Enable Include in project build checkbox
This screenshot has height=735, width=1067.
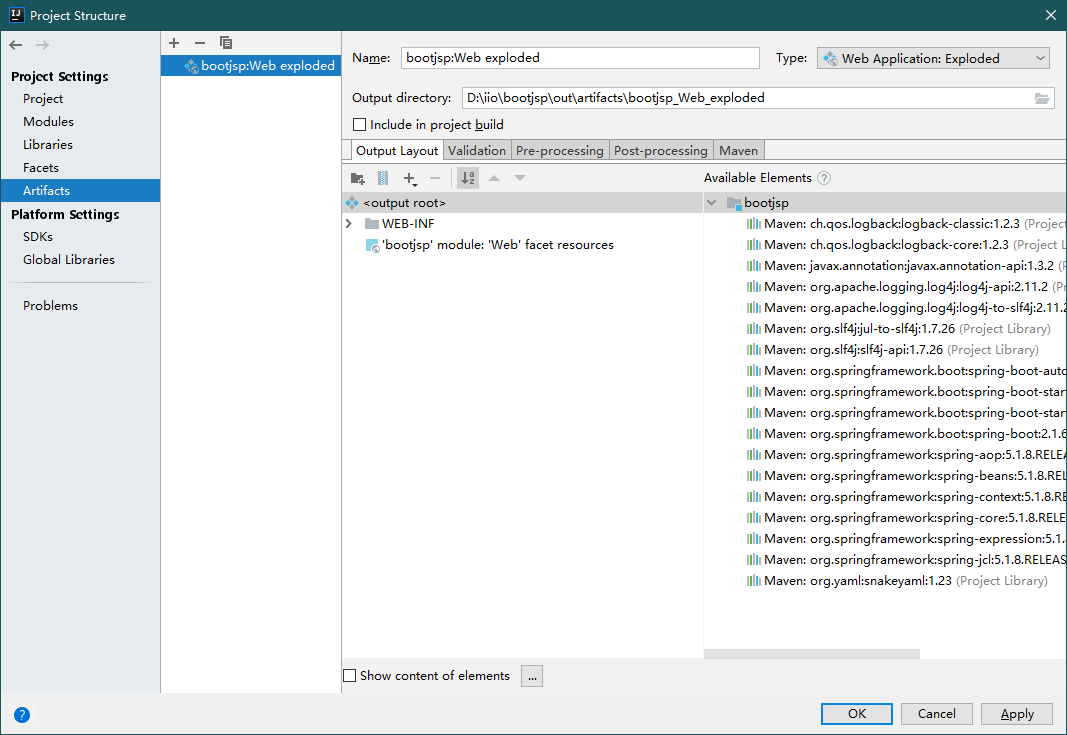click(x=359, y=125)
